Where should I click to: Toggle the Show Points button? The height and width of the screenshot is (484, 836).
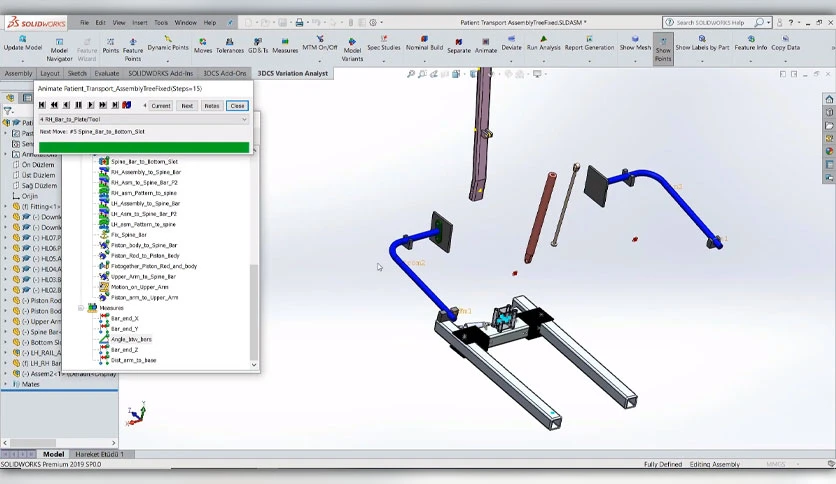point(663,49)
